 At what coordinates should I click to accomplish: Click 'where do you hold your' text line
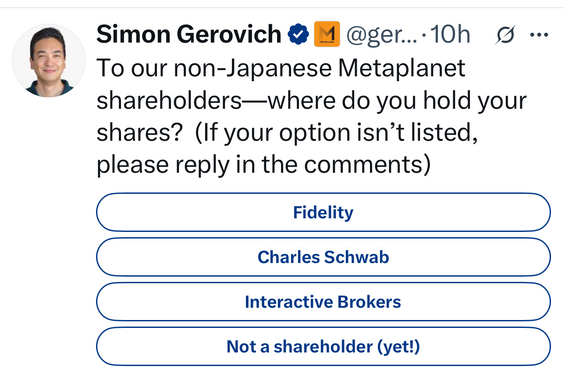[397, 101]
